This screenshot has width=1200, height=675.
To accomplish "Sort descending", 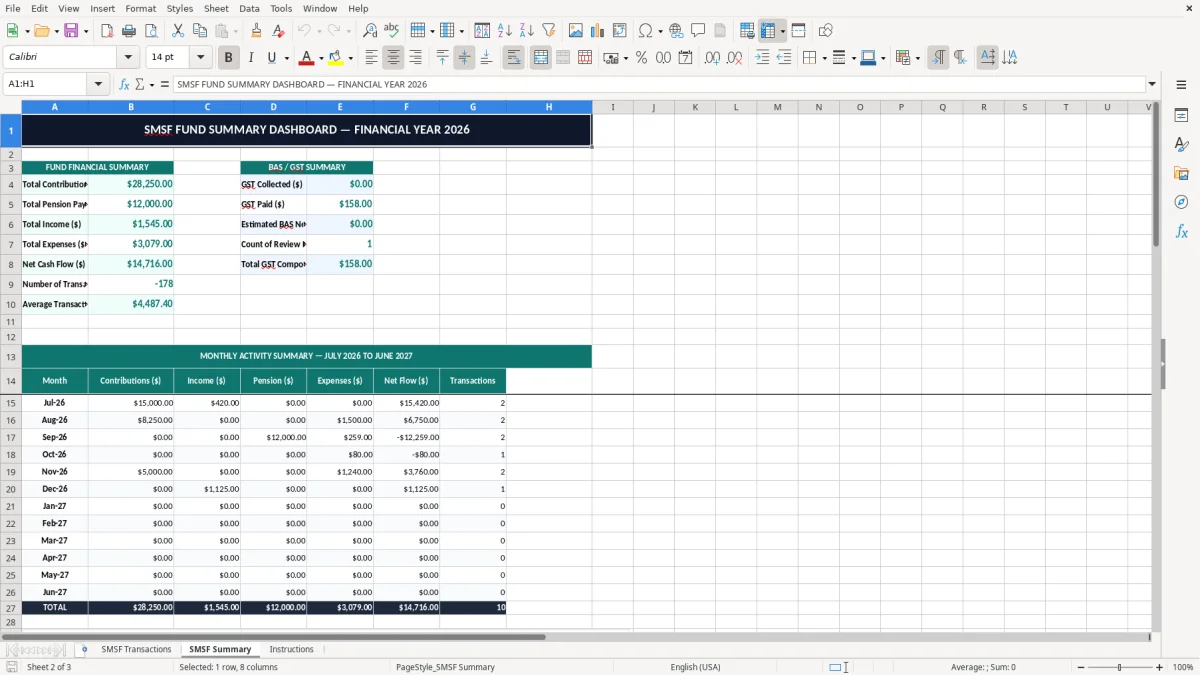I will 526,31.
